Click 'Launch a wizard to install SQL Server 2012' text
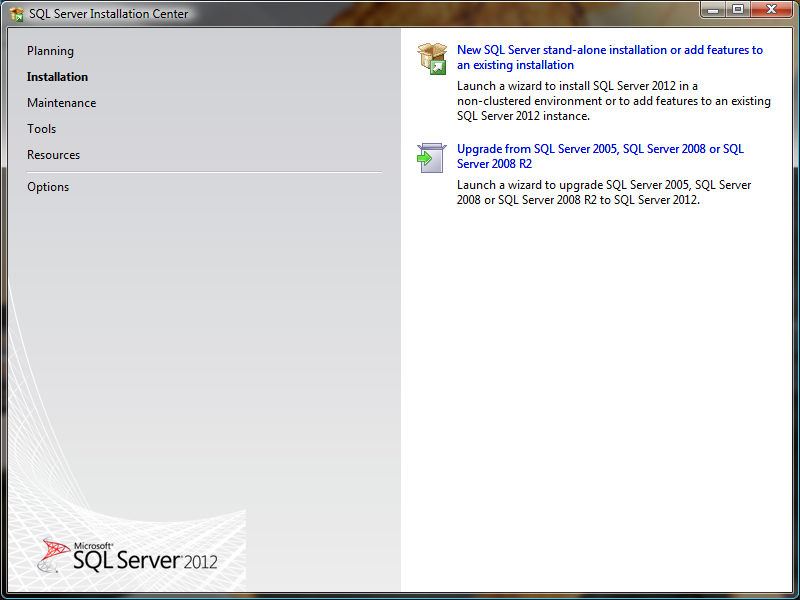 [x=614, y=101]
